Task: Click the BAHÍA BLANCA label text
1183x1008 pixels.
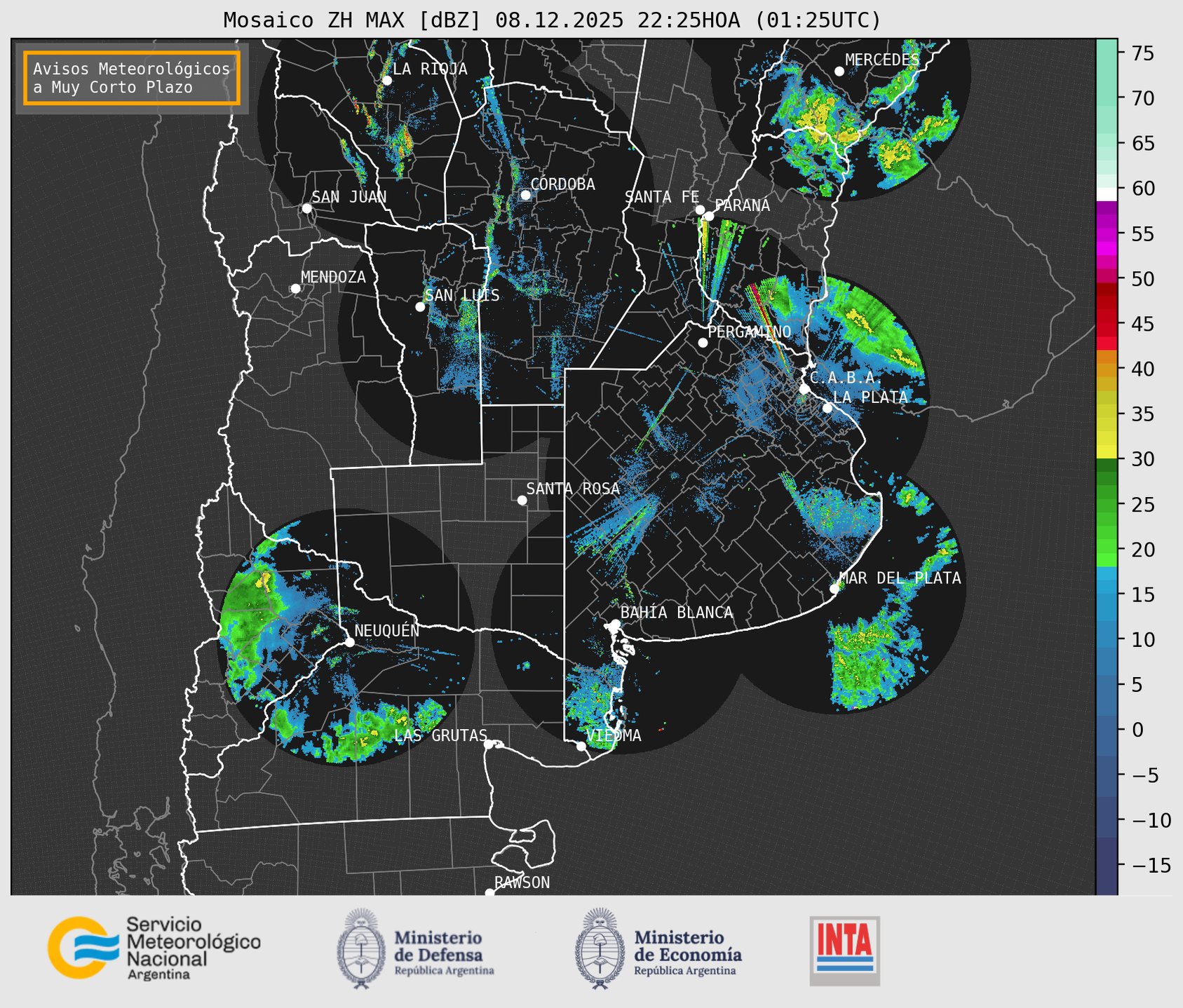Action: [x=677, y=613]
